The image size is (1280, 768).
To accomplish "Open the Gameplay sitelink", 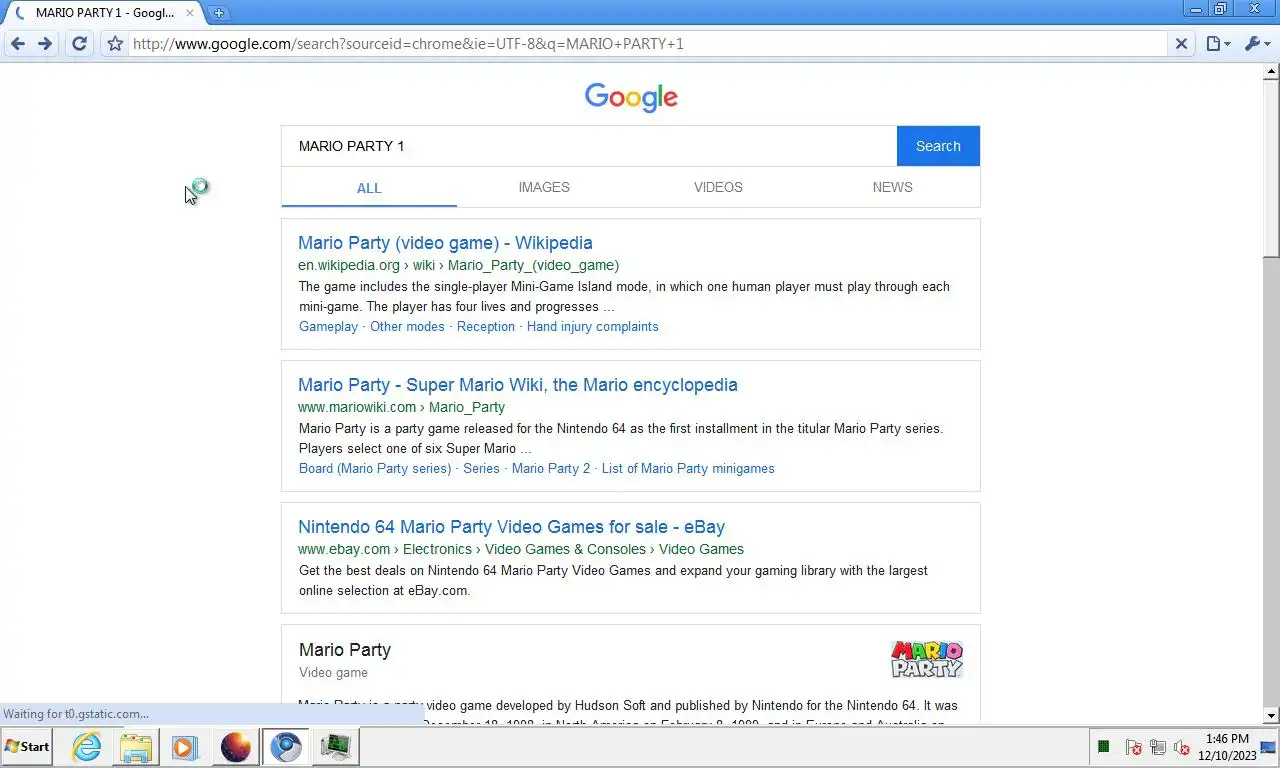I will [x=328, y=327].
